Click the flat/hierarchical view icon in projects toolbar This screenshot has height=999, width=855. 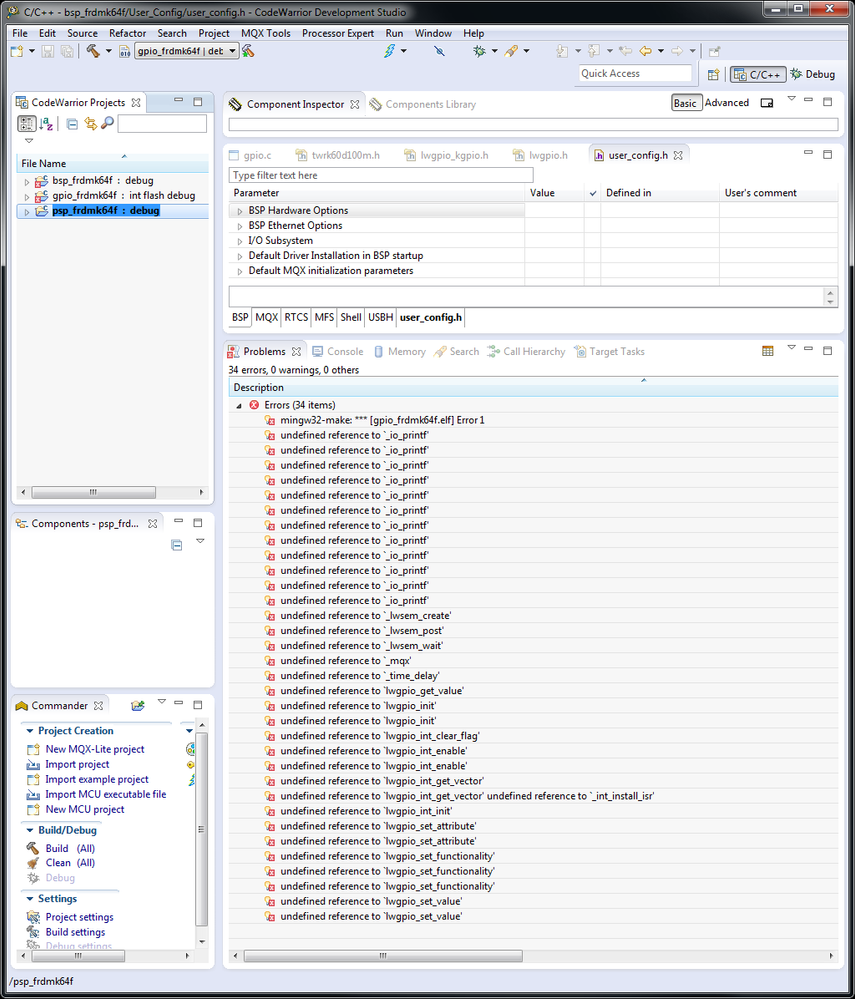(27, 124)
